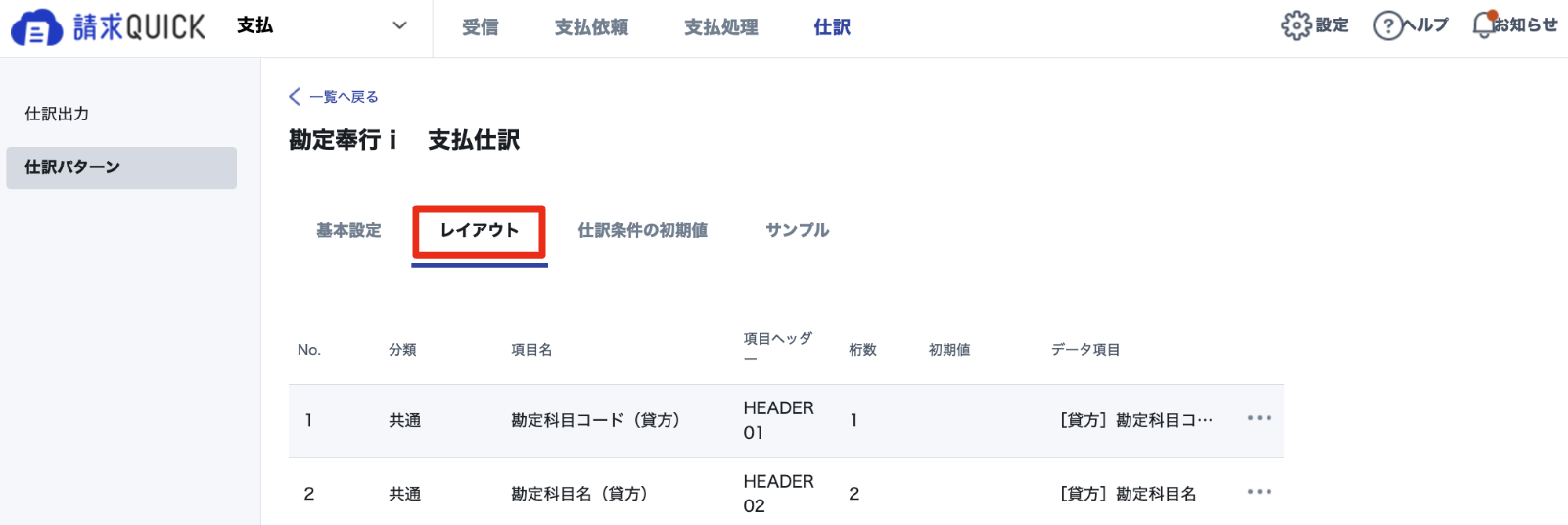Switch to the 基本設定 tab
The width and height of the screenshot is (1568, 525).
coord(348,230)
